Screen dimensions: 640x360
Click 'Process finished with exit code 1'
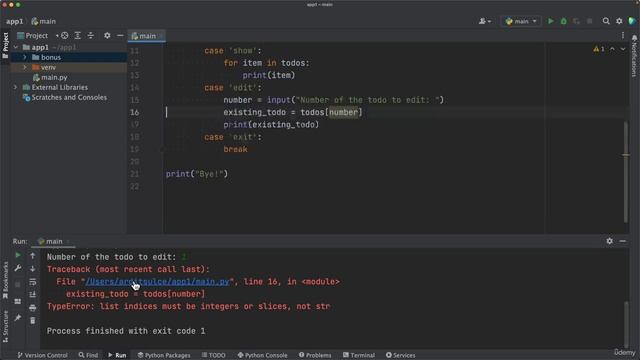[x=126, y=331]
